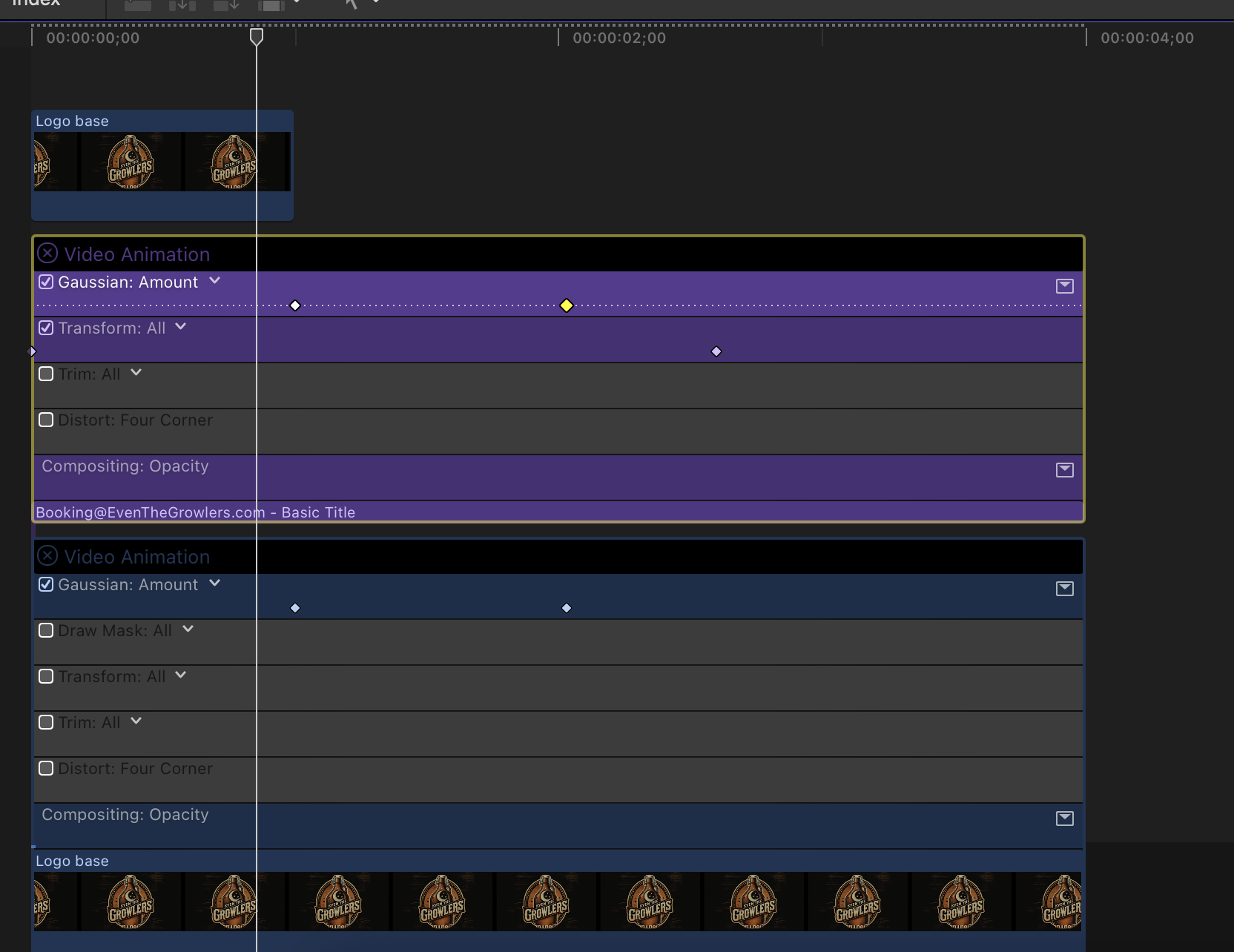1234x952 pixels.
Task: Enable Trim All in Logo base animation
Action: 46,722
